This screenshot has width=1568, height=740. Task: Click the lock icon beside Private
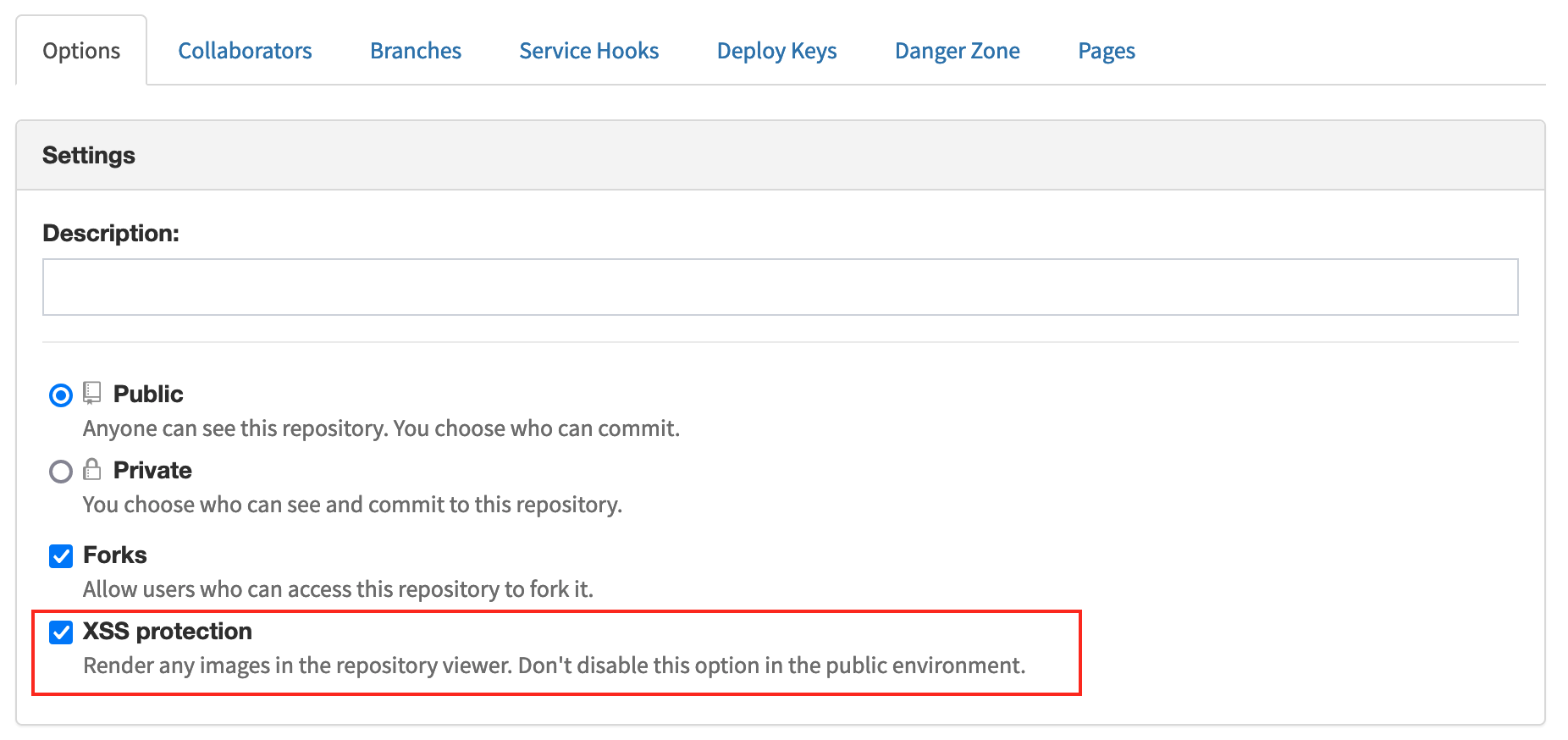pyautogui.click(x=92, y=469)
